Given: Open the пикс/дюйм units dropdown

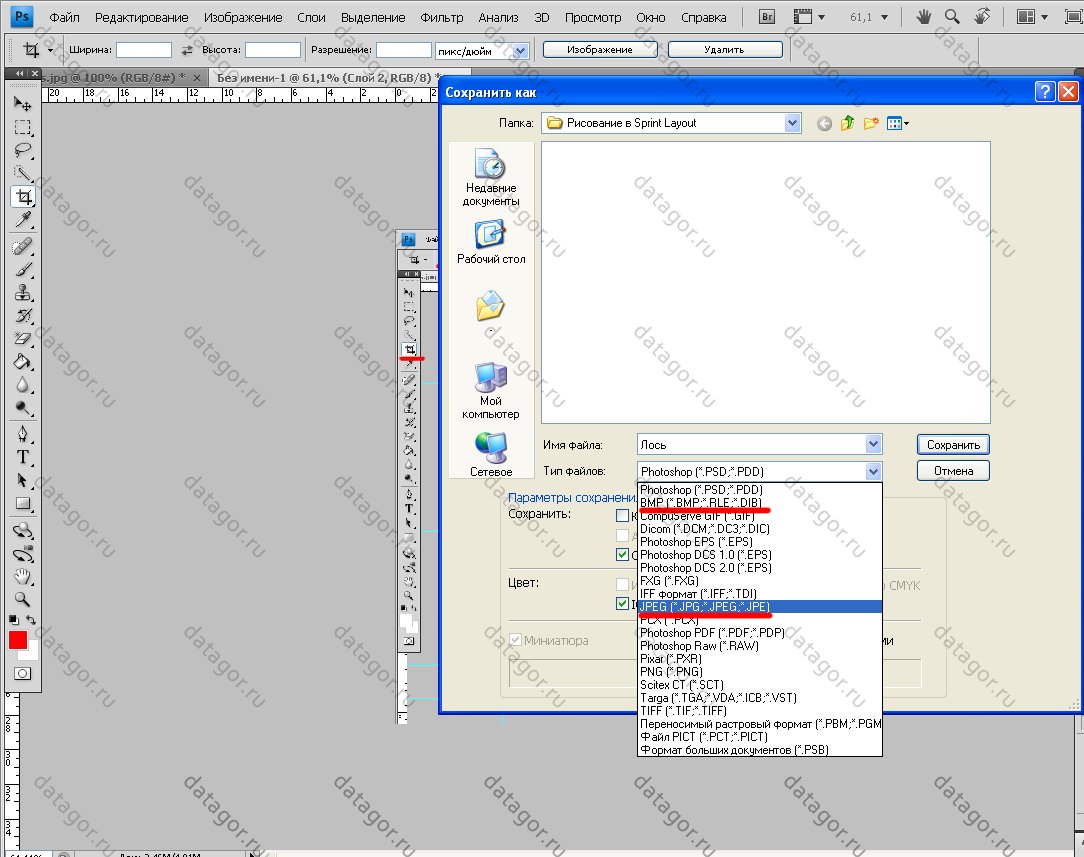Looking at the screenshot, I should [x=521, y=50].
